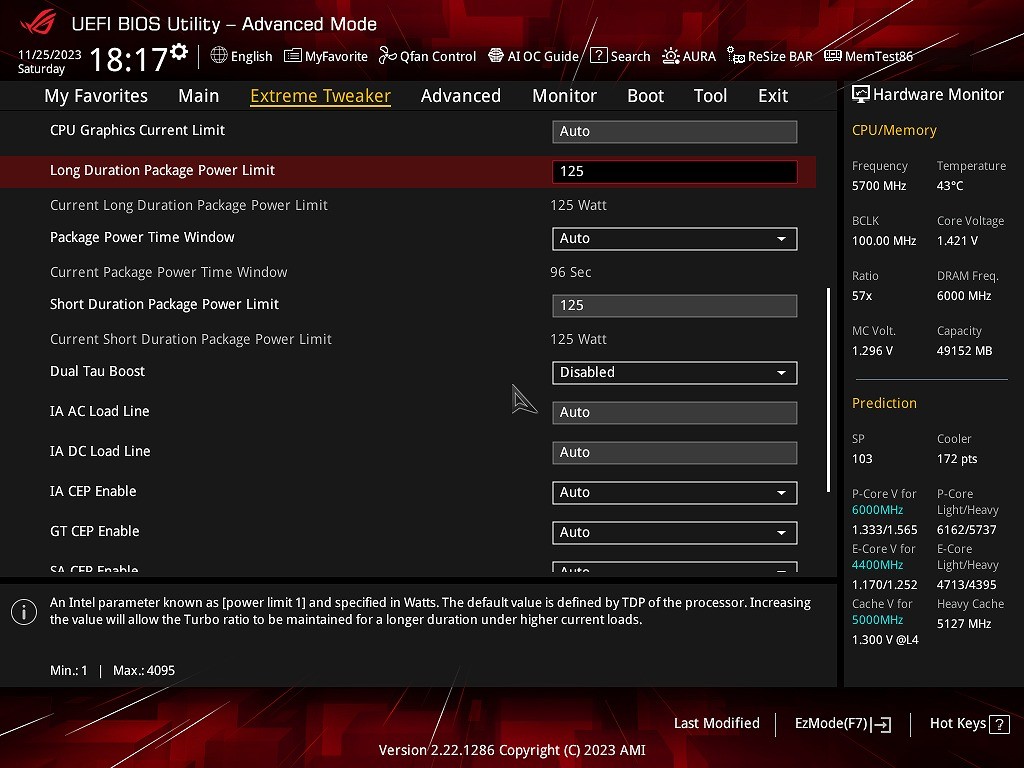Click the 5700 MHz frequency value
Screen dimensions: 1024x768
click(x=878, y=185)
